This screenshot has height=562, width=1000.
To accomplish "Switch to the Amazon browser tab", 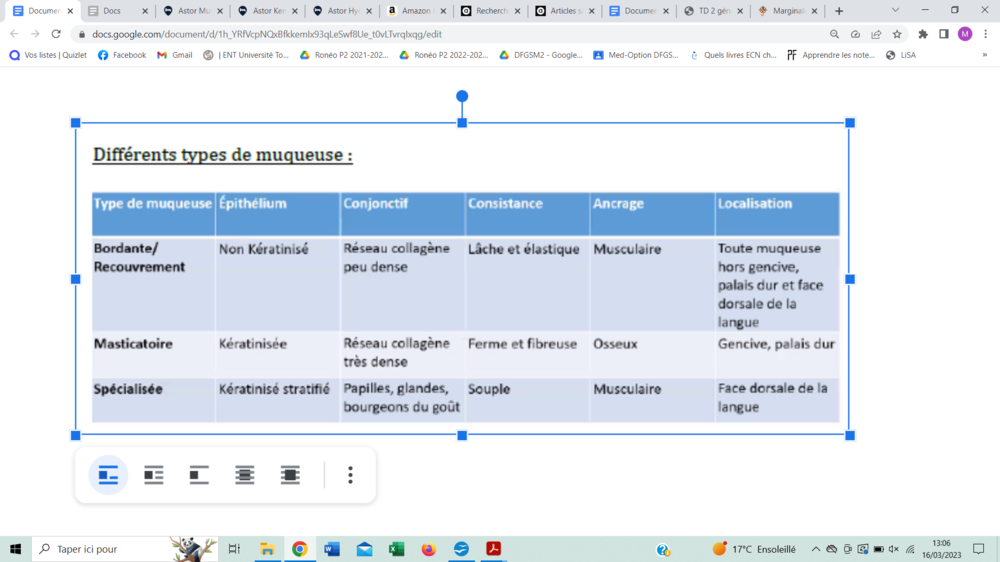I will click(413, 11).
